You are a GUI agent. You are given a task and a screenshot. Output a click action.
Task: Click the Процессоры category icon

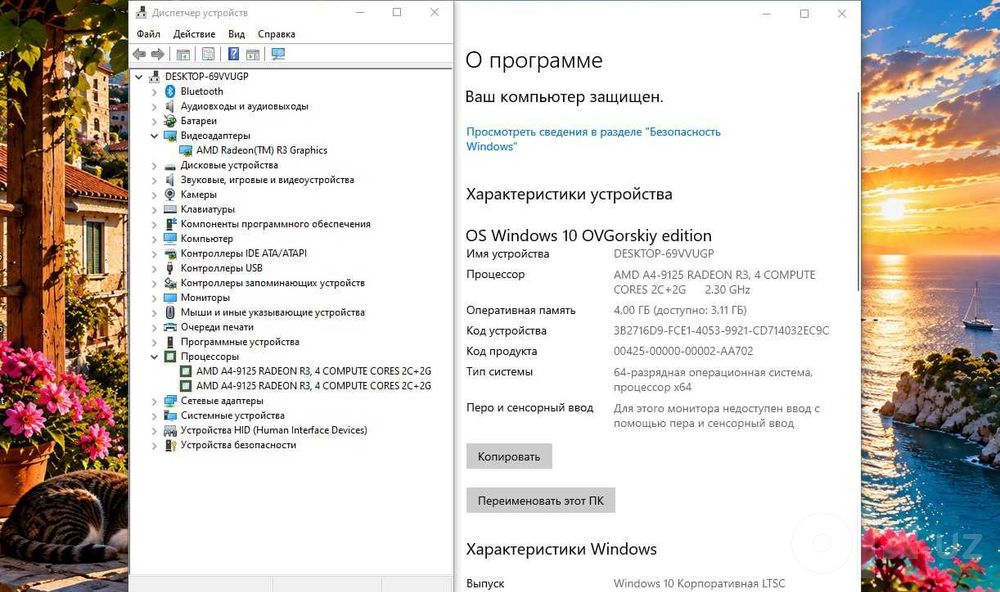click(x=170, y=357)
